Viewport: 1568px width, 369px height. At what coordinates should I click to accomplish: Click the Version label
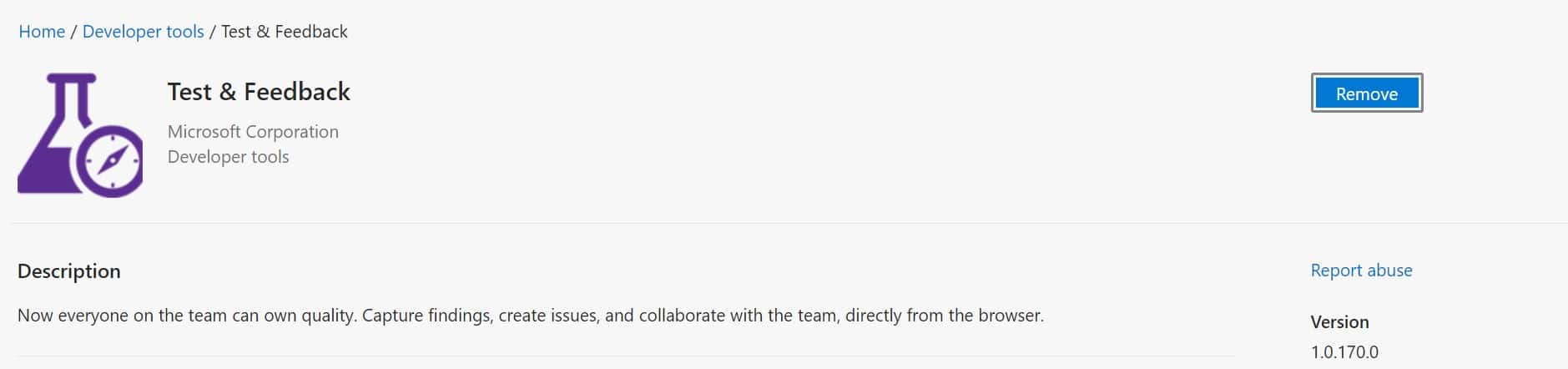[x=1339, y=322]
